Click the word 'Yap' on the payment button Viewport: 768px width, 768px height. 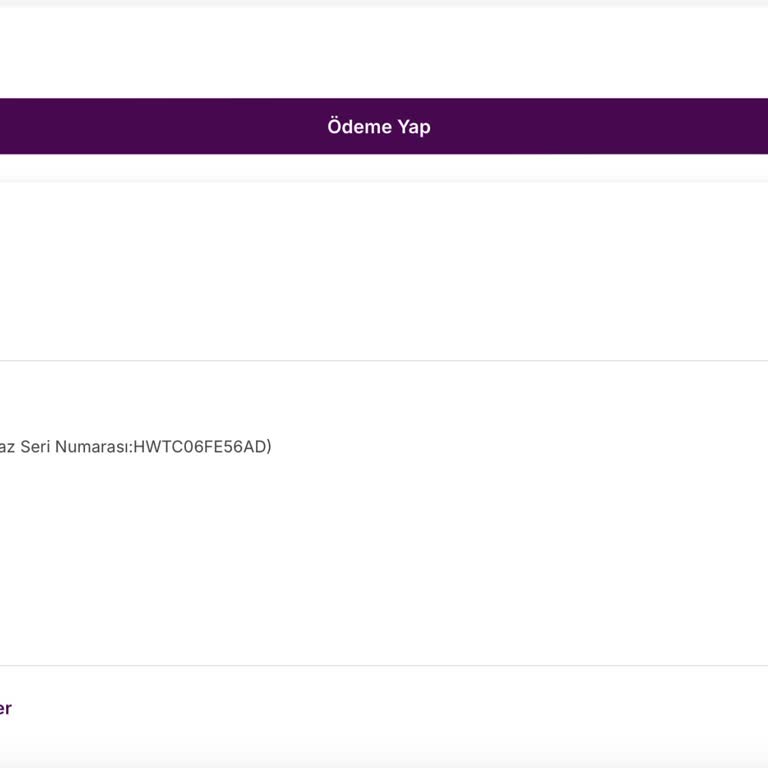[414, 127]
